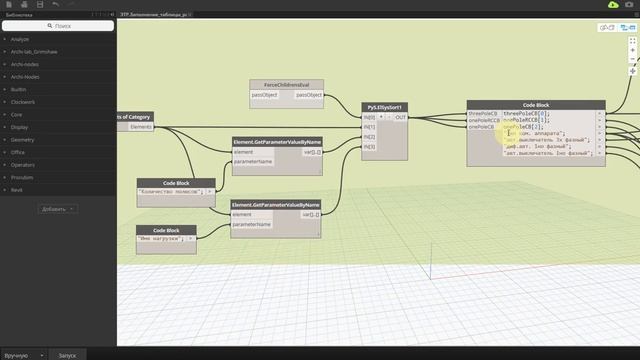Click the PyS.ElSysSort1 node header

pyautogui.click(x=384, y=107)
